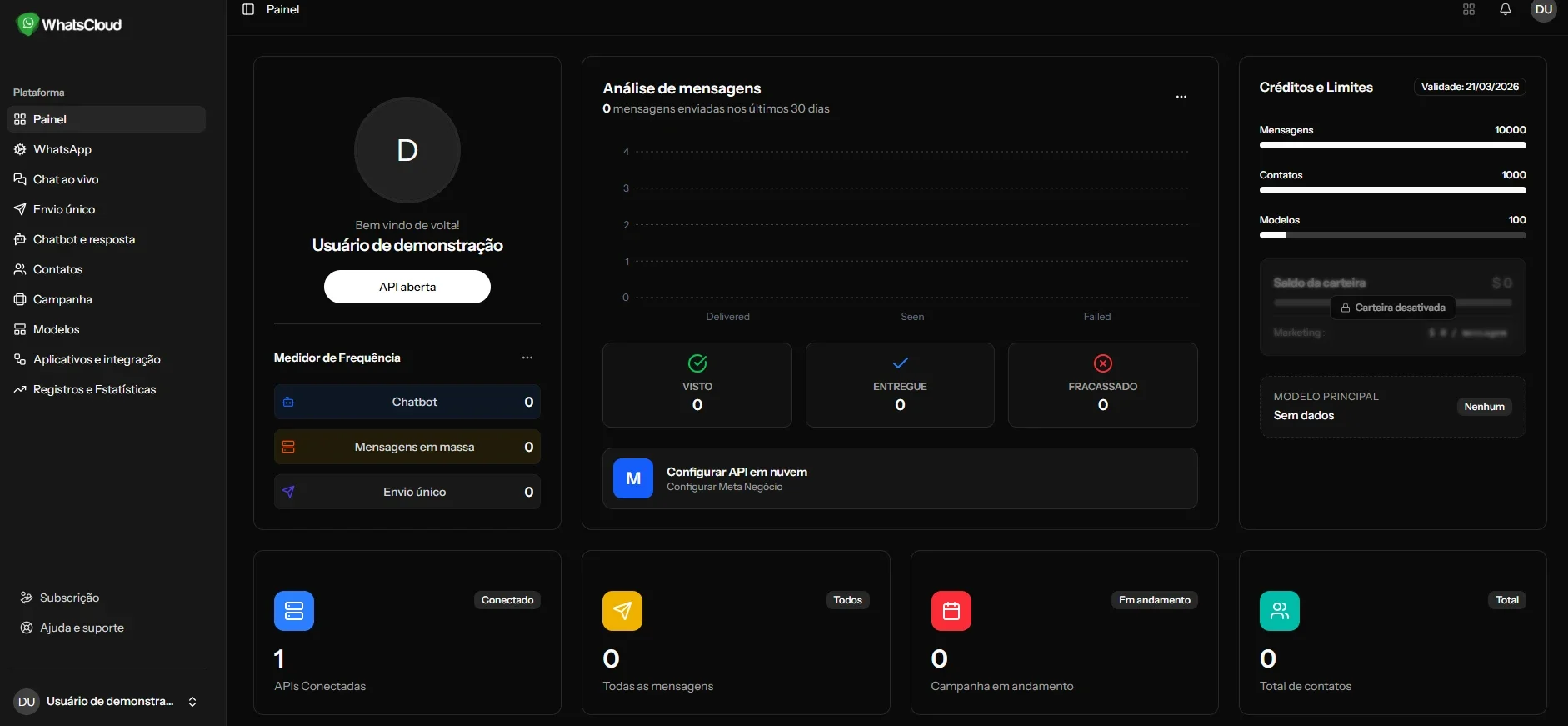The image size is (1568, 726).
Task: Click the Modelos template icon
Action: [x=20, y=329]
